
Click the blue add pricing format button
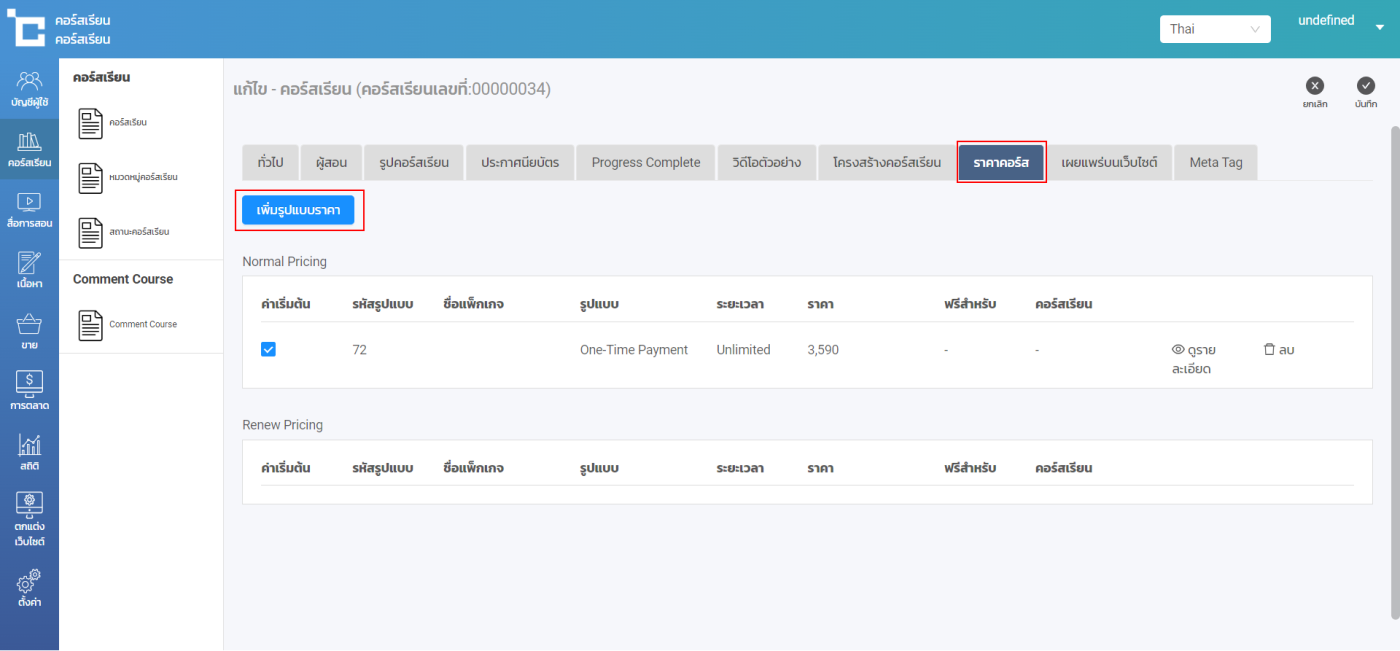click(x=298, y=210)
